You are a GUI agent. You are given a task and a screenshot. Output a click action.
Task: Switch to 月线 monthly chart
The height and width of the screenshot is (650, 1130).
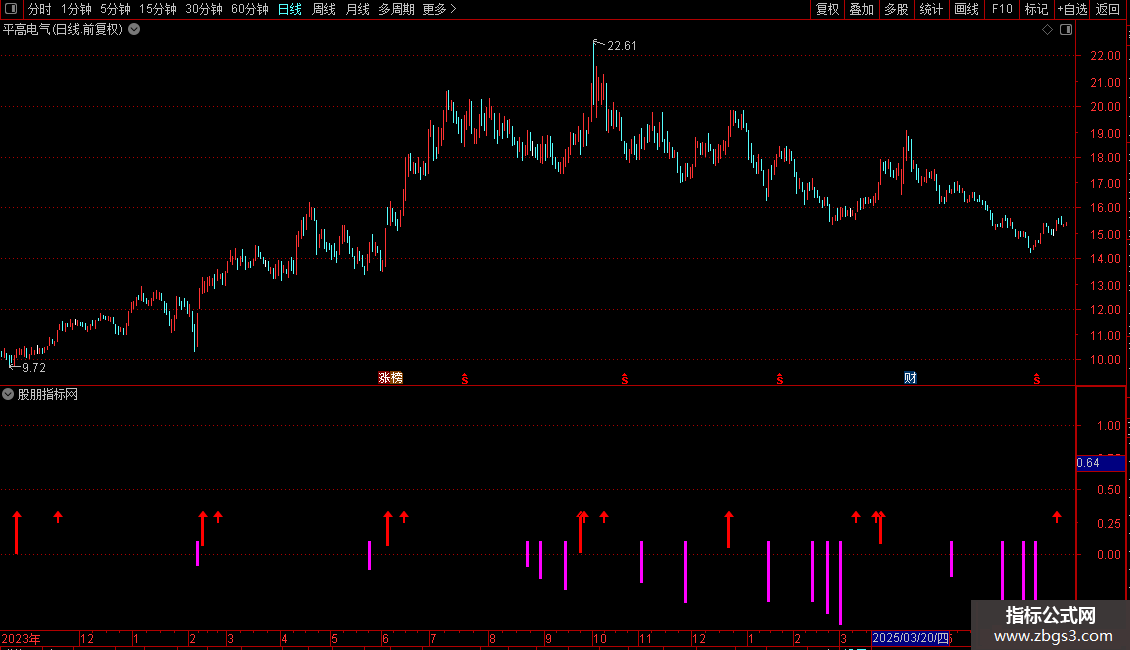point(357,9)
